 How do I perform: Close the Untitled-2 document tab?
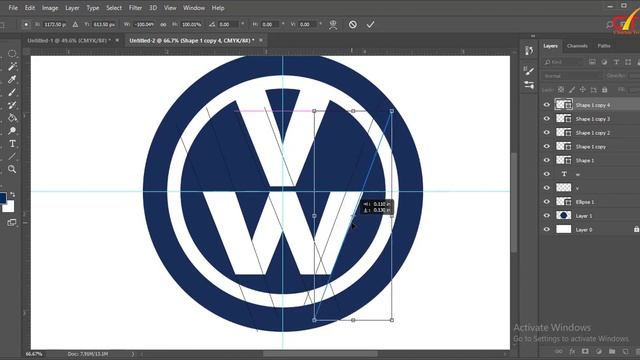tap(261, 40)
